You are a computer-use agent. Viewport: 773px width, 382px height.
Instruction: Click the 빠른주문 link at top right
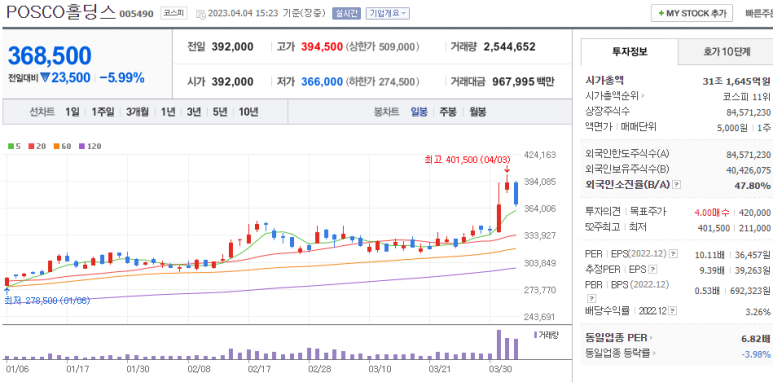759,13
